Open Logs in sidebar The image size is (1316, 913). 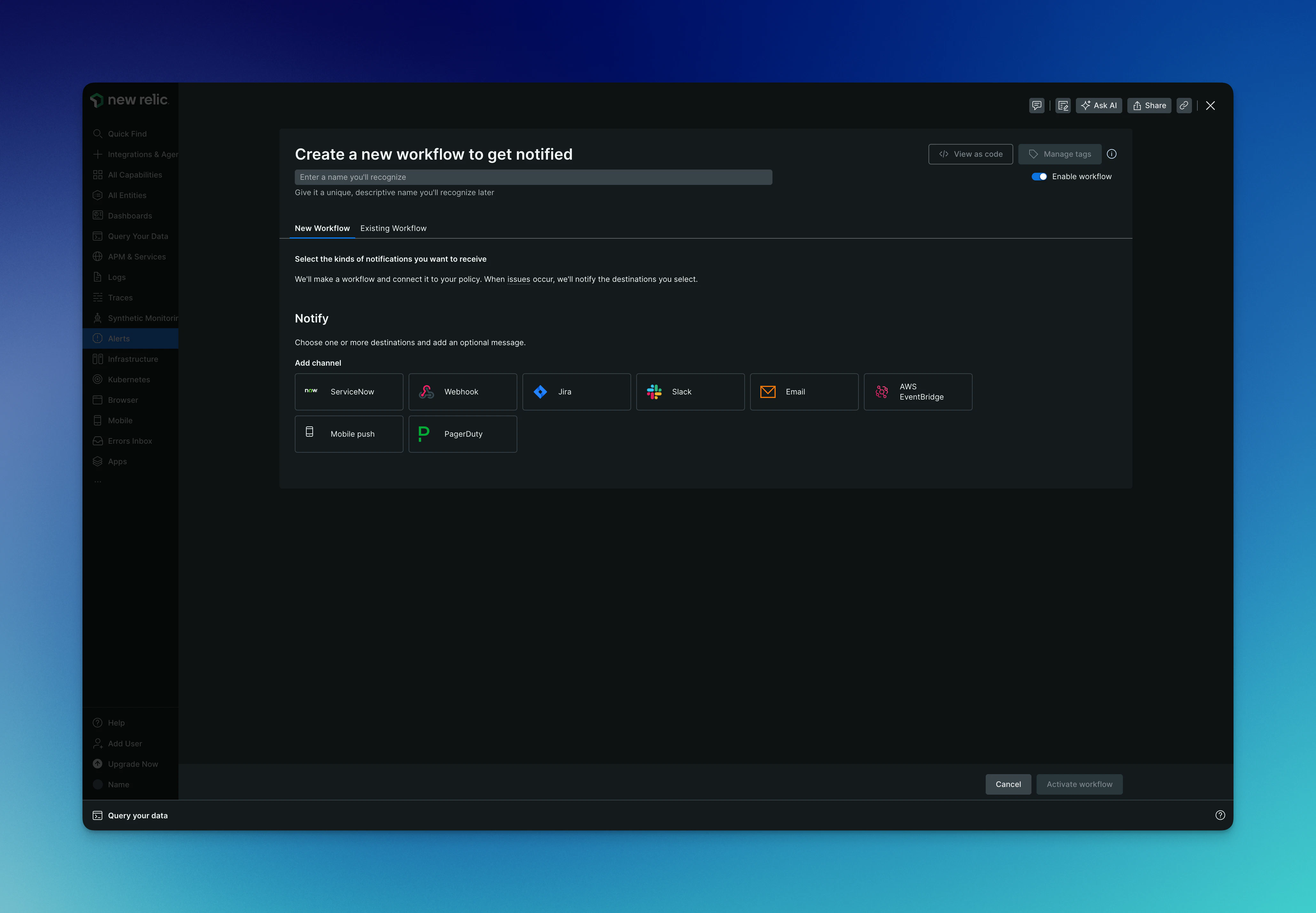130,277
